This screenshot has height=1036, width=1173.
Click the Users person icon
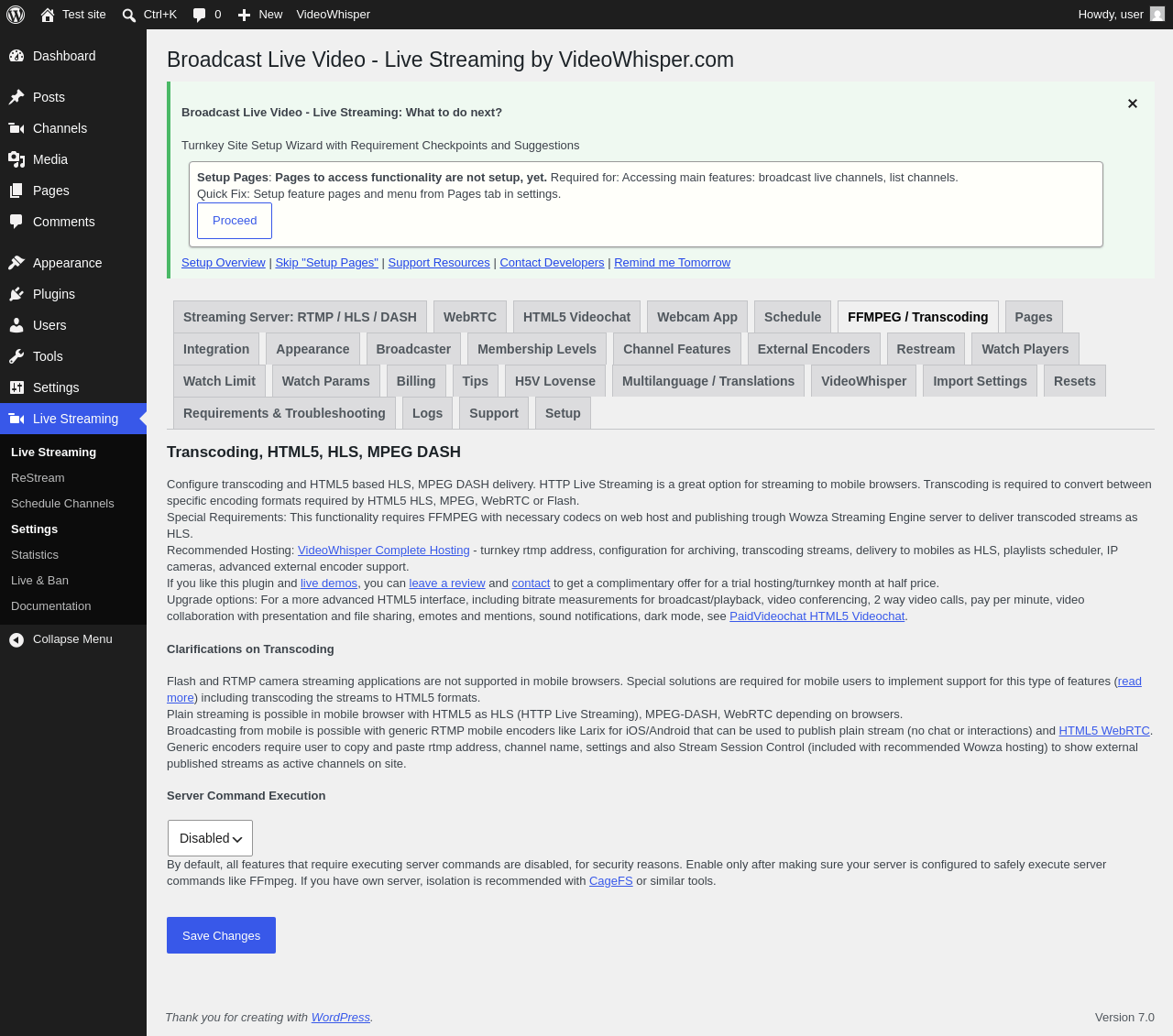pos(16,325)
